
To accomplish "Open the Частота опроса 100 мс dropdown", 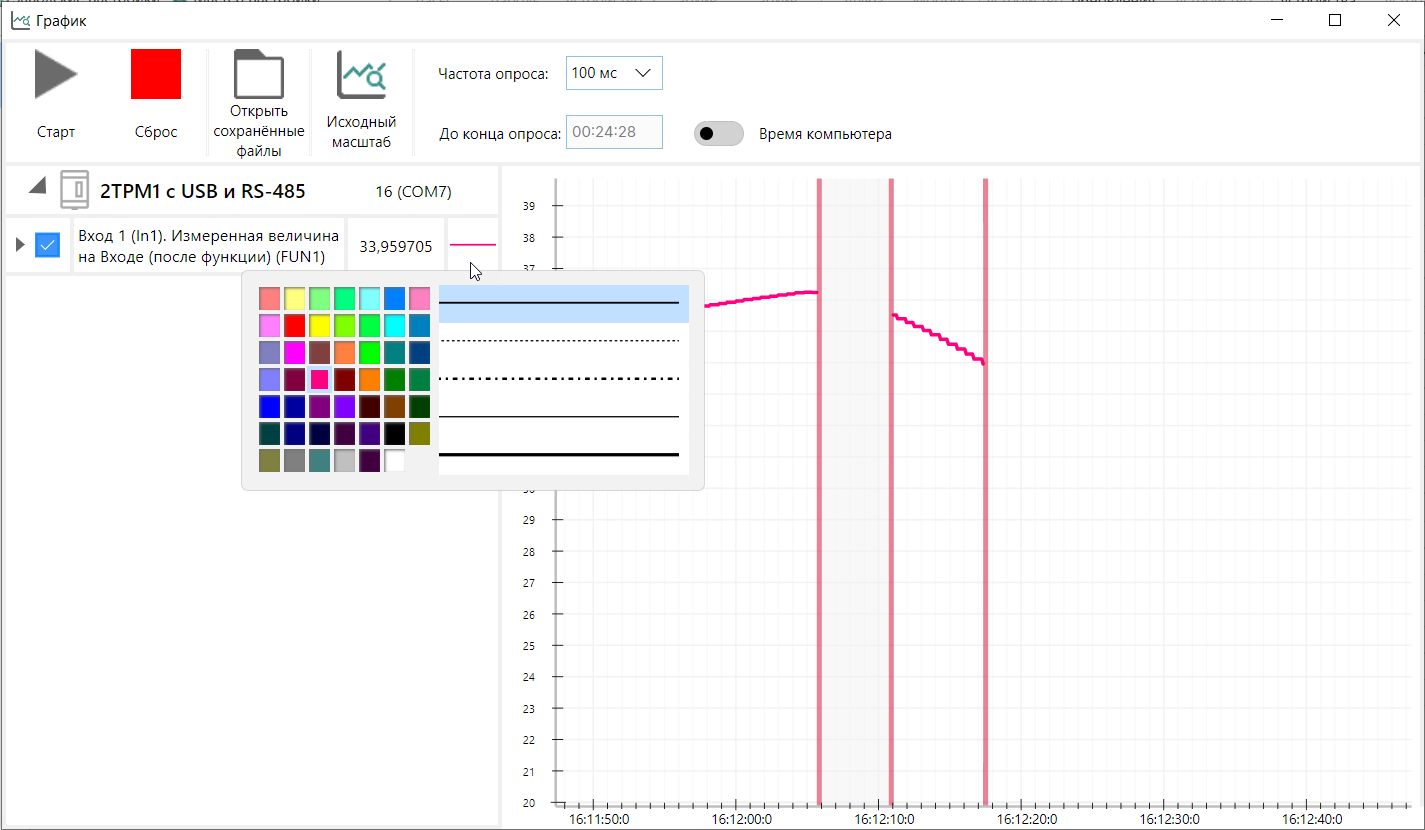I will pyautogui.click(x=614, y=73).
